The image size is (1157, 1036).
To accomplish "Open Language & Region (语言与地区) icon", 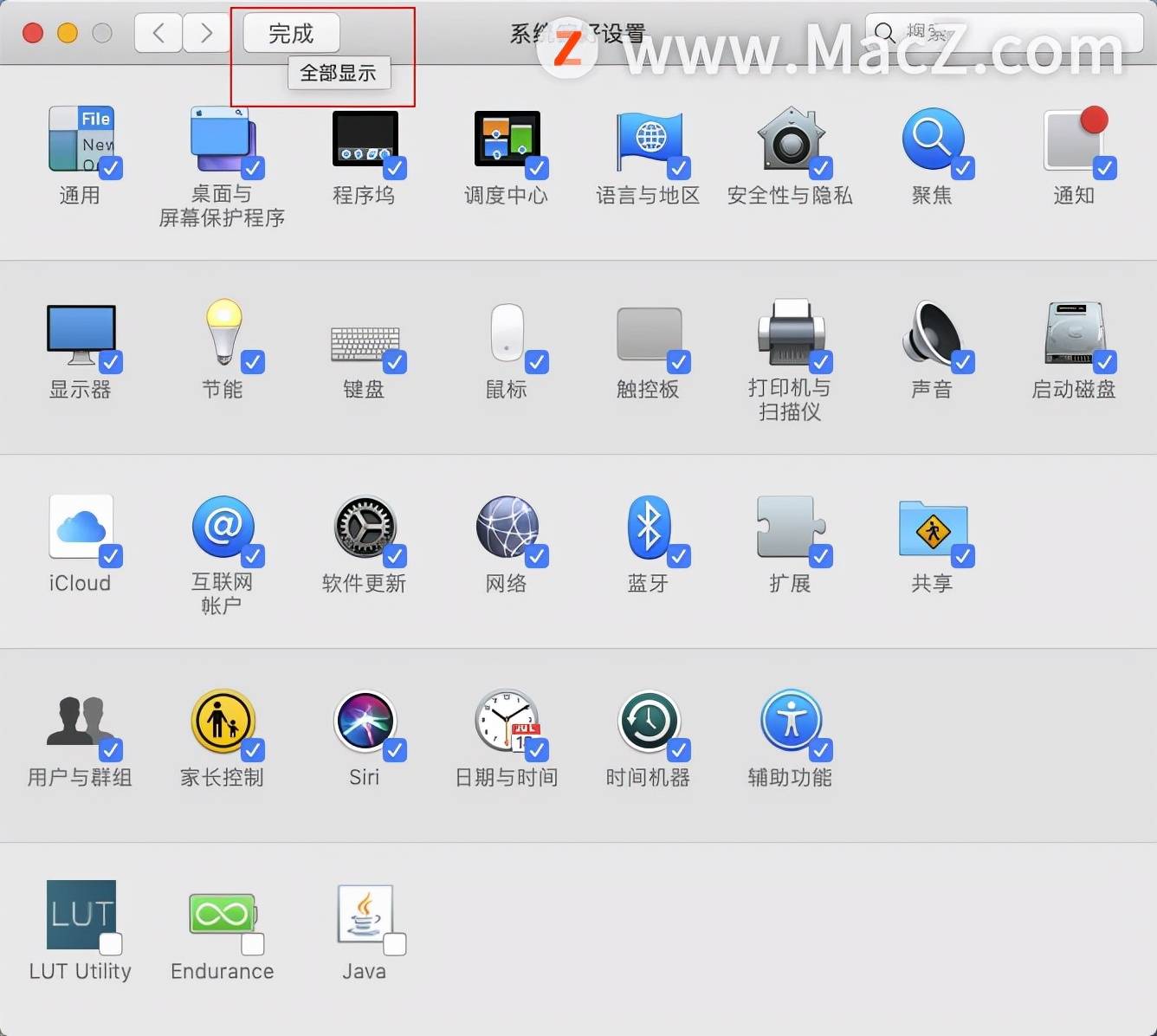I will point(649,140).
